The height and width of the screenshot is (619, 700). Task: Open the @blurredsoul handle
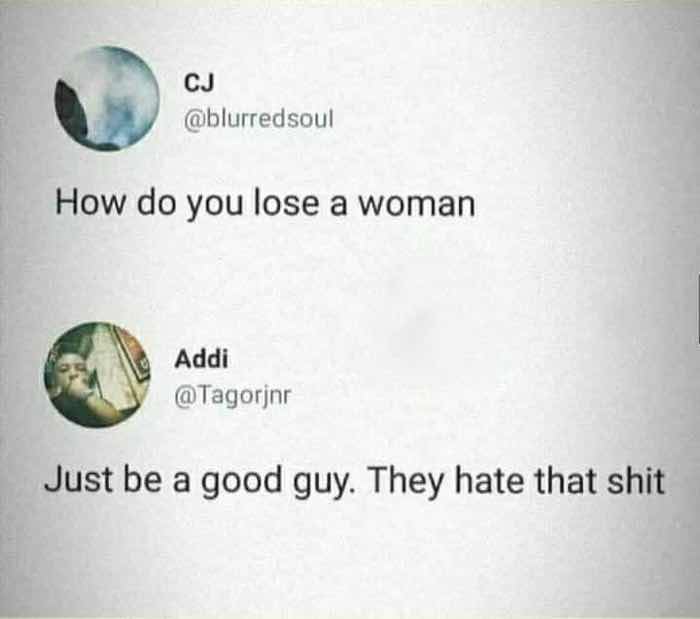[259, 119]
